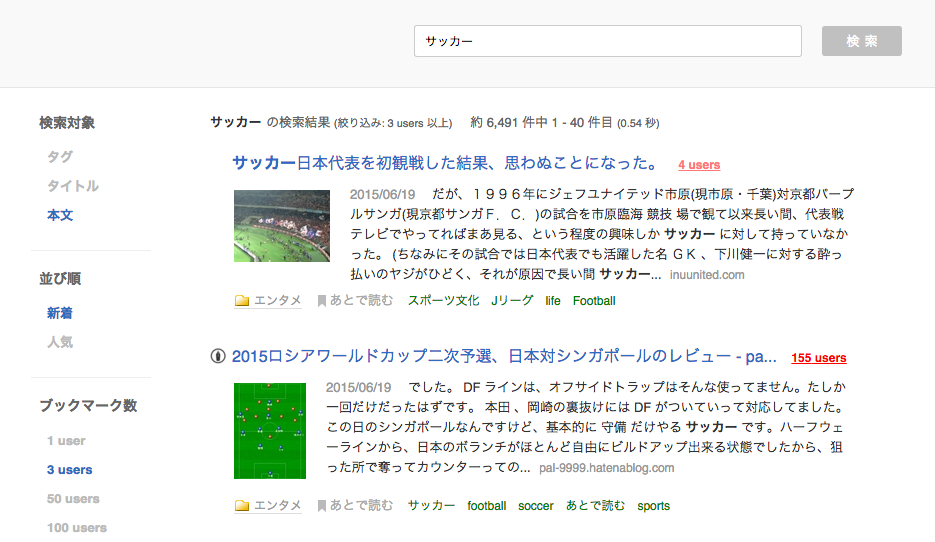Click bookmark flag icon in the inuunited.com result
This screenshot has width=935, height=542.
click(x=321, y=301)
